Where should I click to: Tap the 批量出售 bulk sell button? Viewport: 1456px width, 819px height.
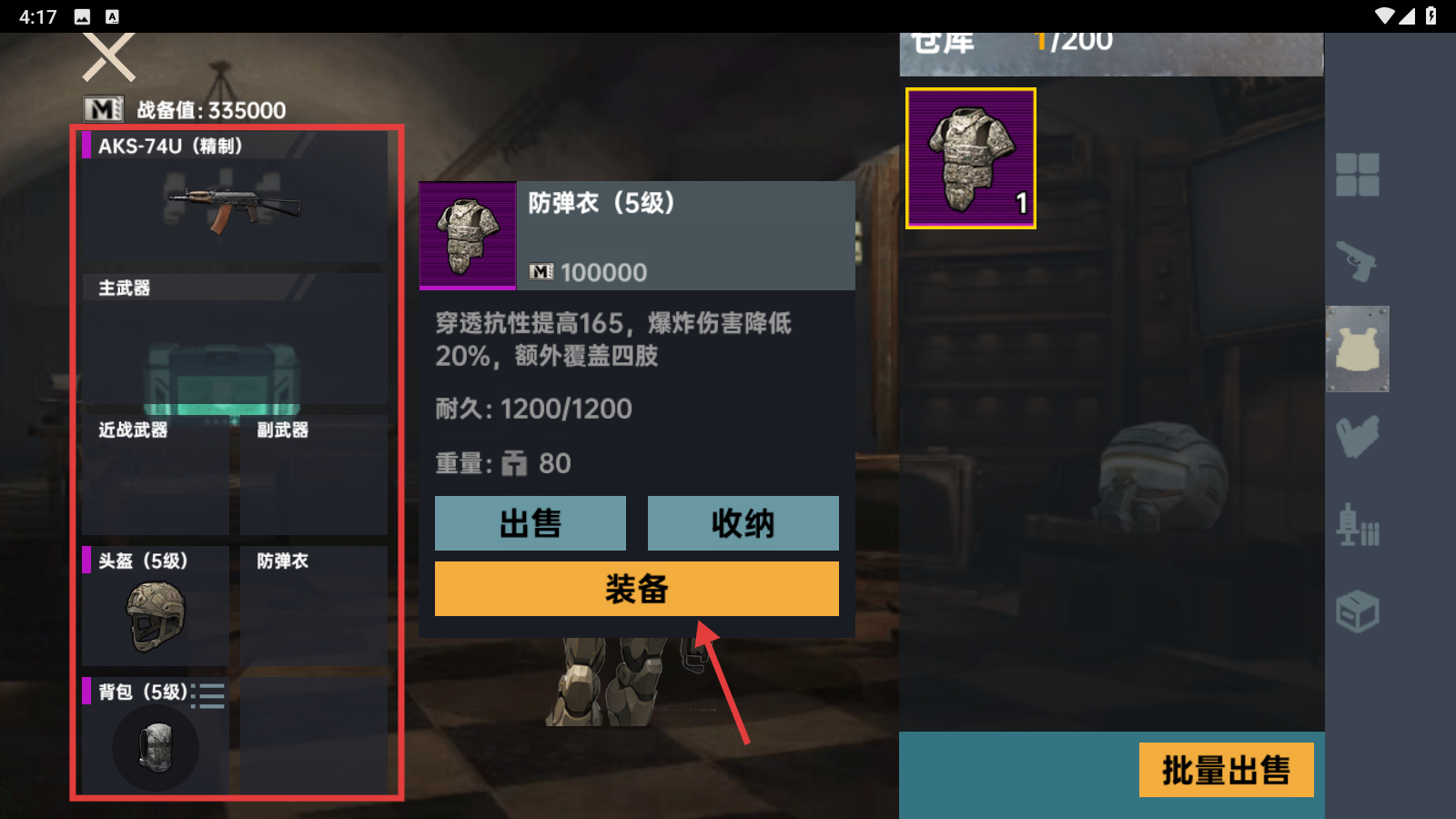(x=1226, y=770)
